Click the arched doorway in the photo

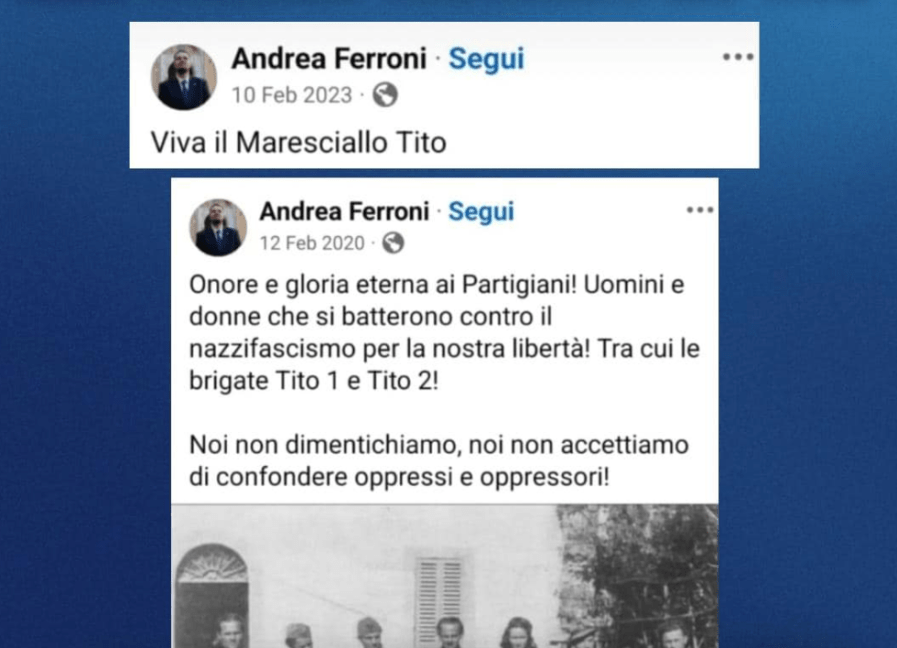pos(212,595)
